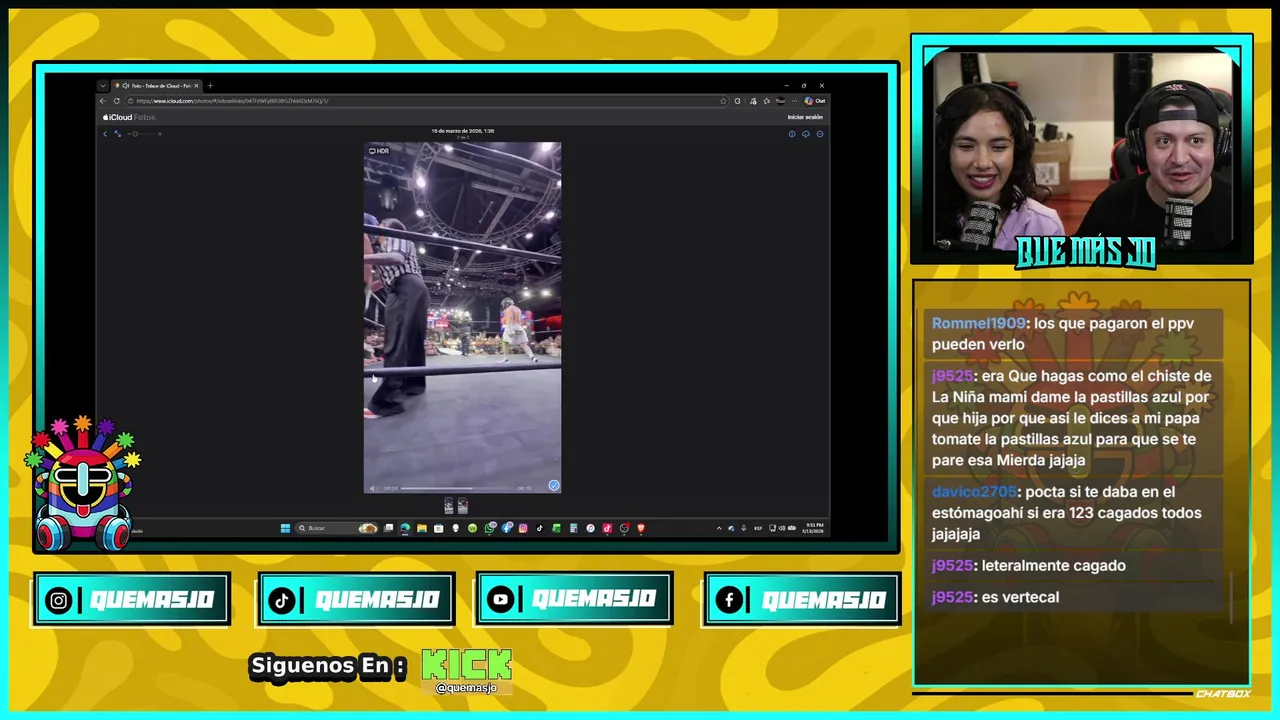Open Microsoft Edge from the taskbar

point(405,528)
